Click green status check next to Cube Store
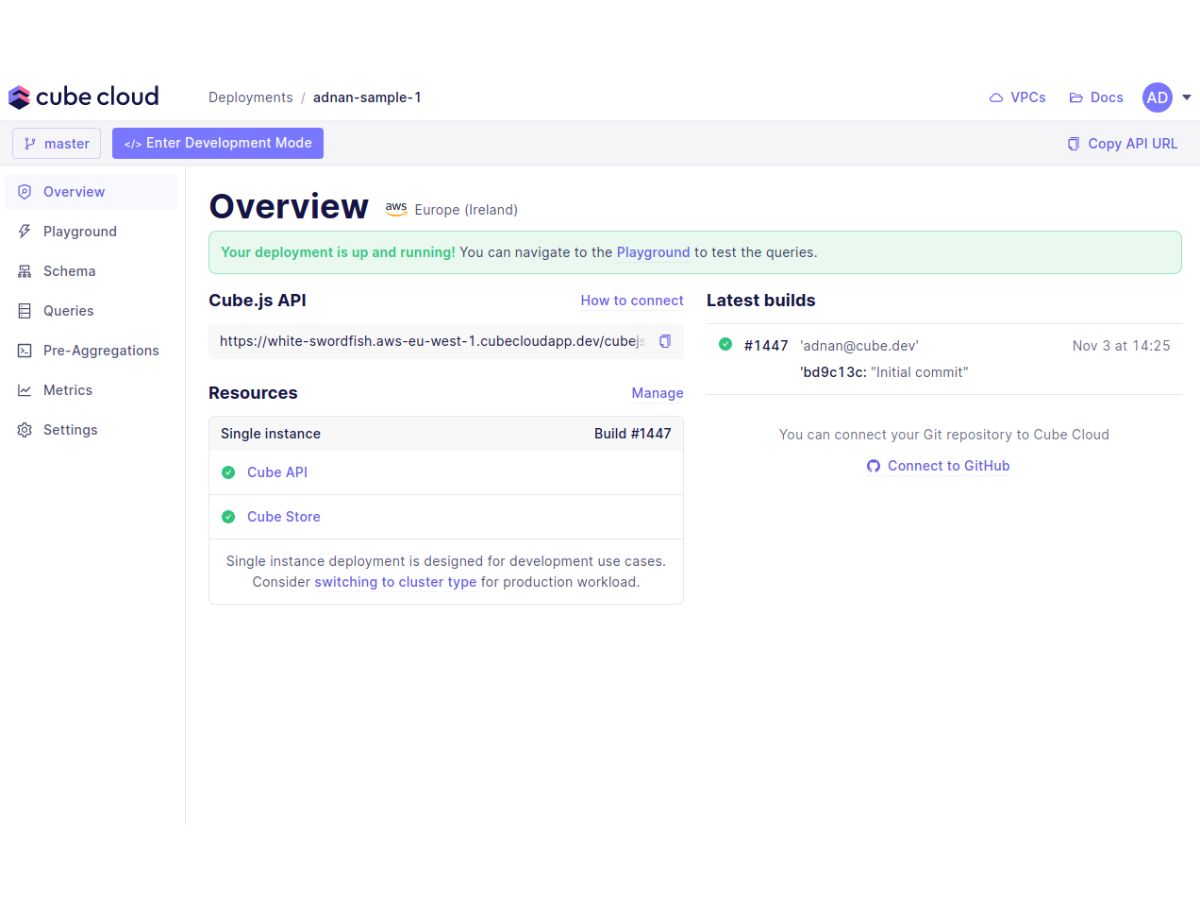The image size is (1200, 900). point(228,517)
